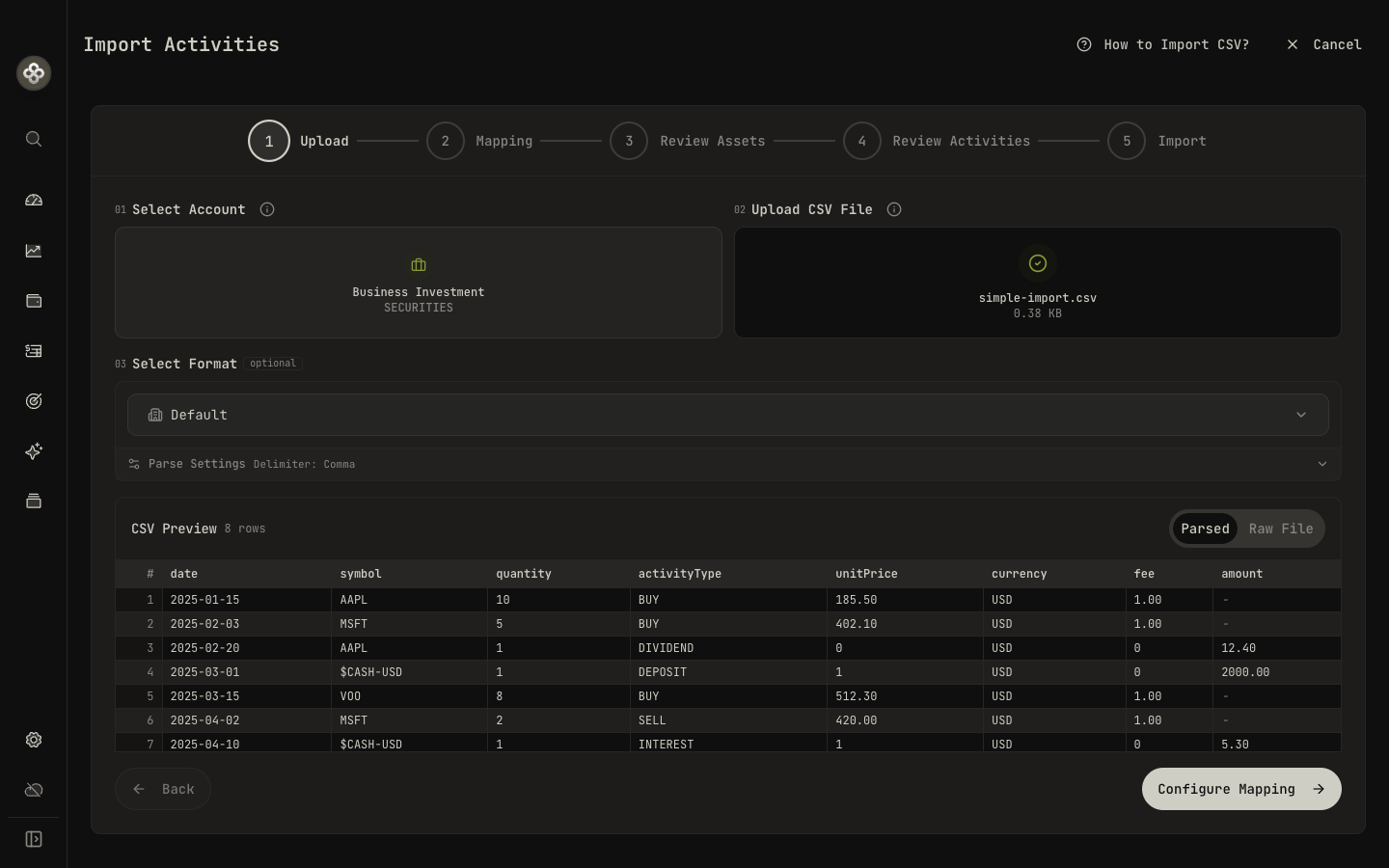Go to step 3 Review Assets
Viewport: 1389px width, 868px height.
click(x=688, y=141)
